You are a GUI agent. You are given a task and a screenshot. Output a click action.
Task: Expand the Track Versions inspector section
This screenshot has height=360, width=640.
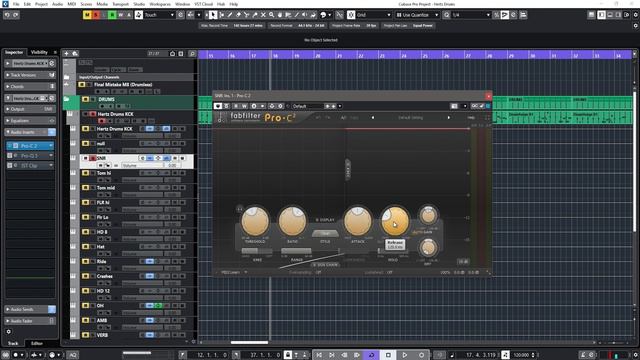tap(29, 75)
